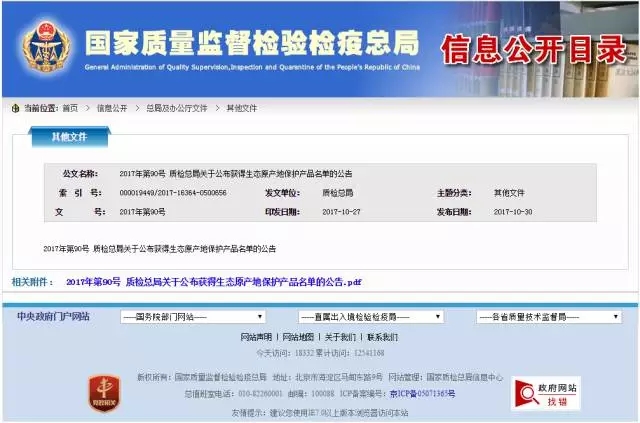Click the 公文名称 title text in the gray table
This screenshot has width=640, height=423.
click(236, 174)
